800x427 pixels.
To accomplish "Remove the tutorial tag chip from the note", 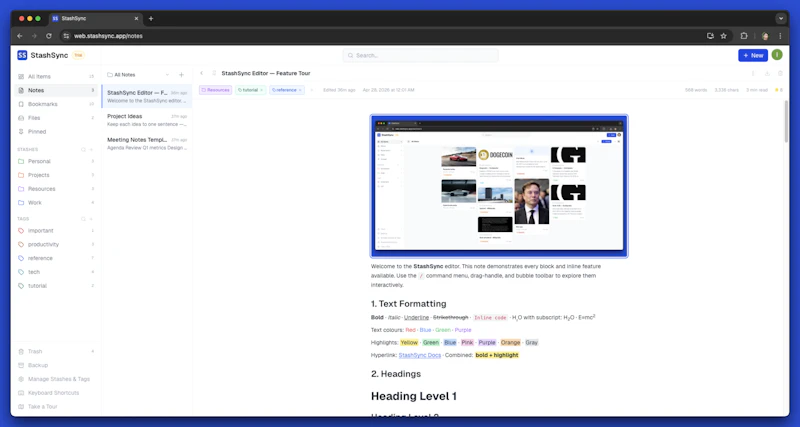I will [262, 90].
